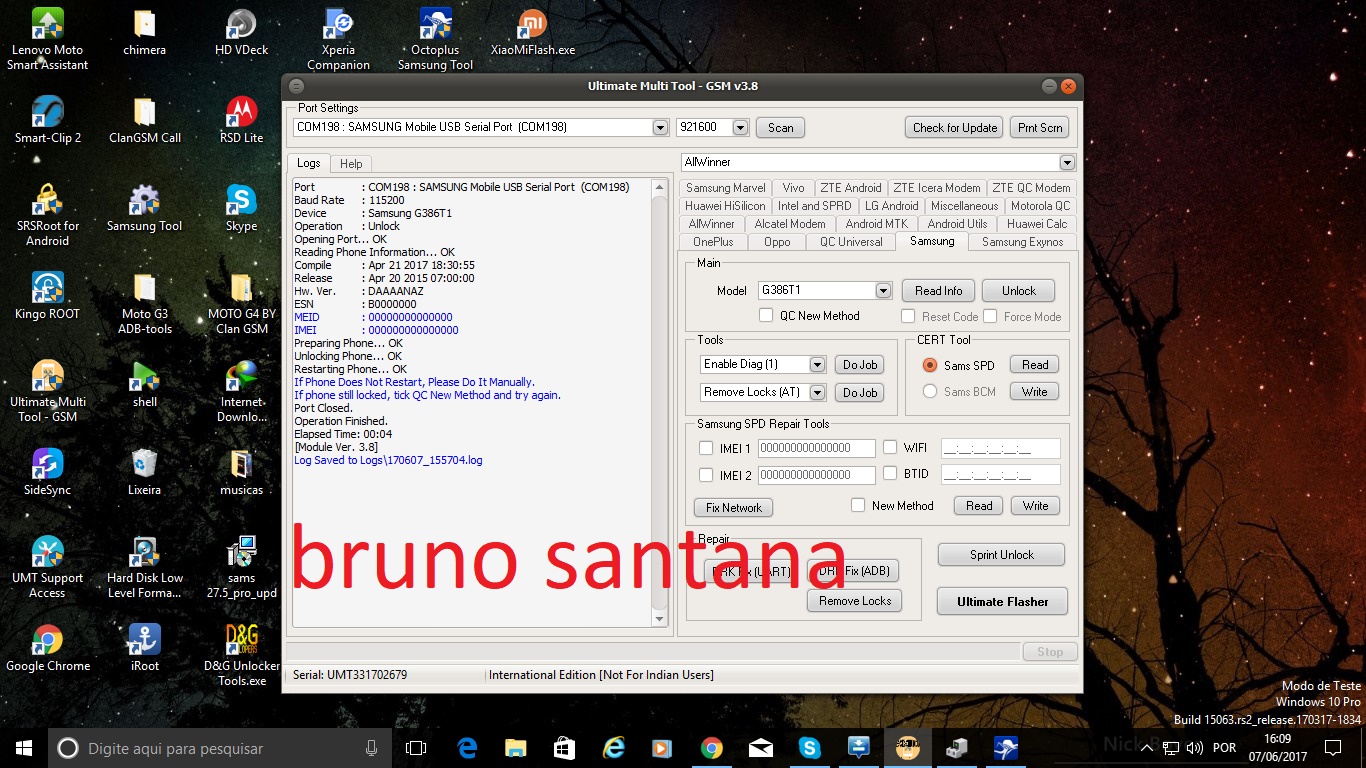
Task: Open the Ultimate Flasher button
Action: pos(1002,602)
